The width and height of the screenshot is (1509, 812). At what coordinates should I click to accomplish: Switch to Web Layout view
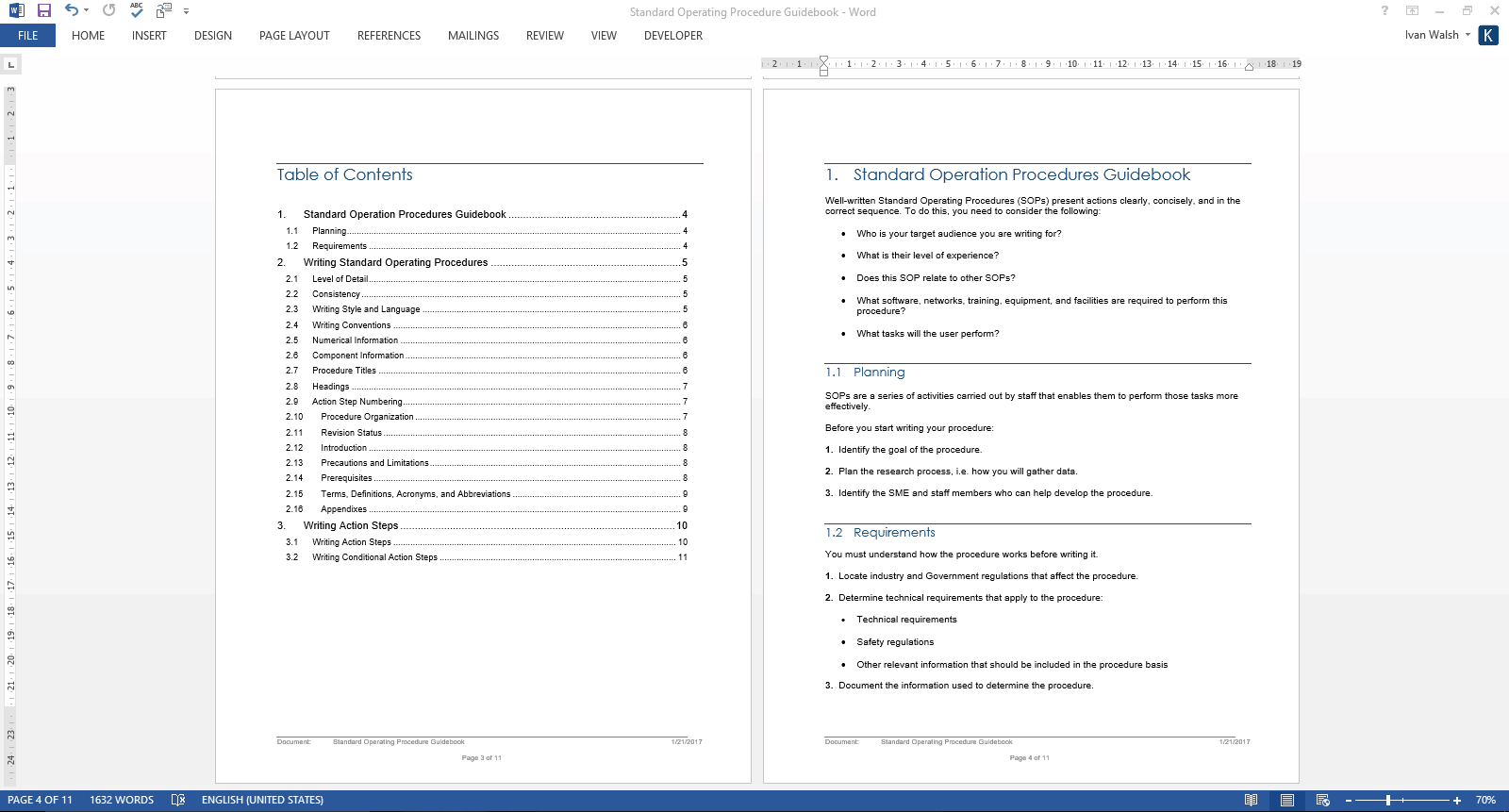click(1322, 801)
